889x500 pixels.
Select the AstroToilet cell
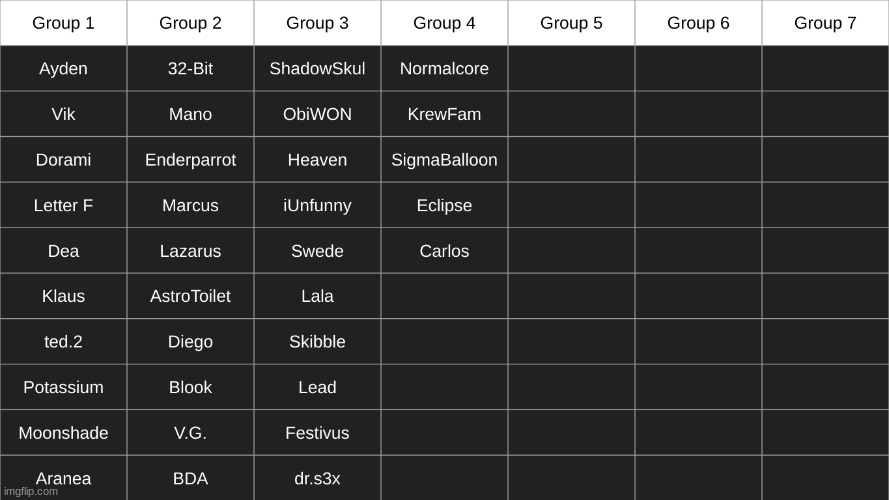click(x=190, y=296)
